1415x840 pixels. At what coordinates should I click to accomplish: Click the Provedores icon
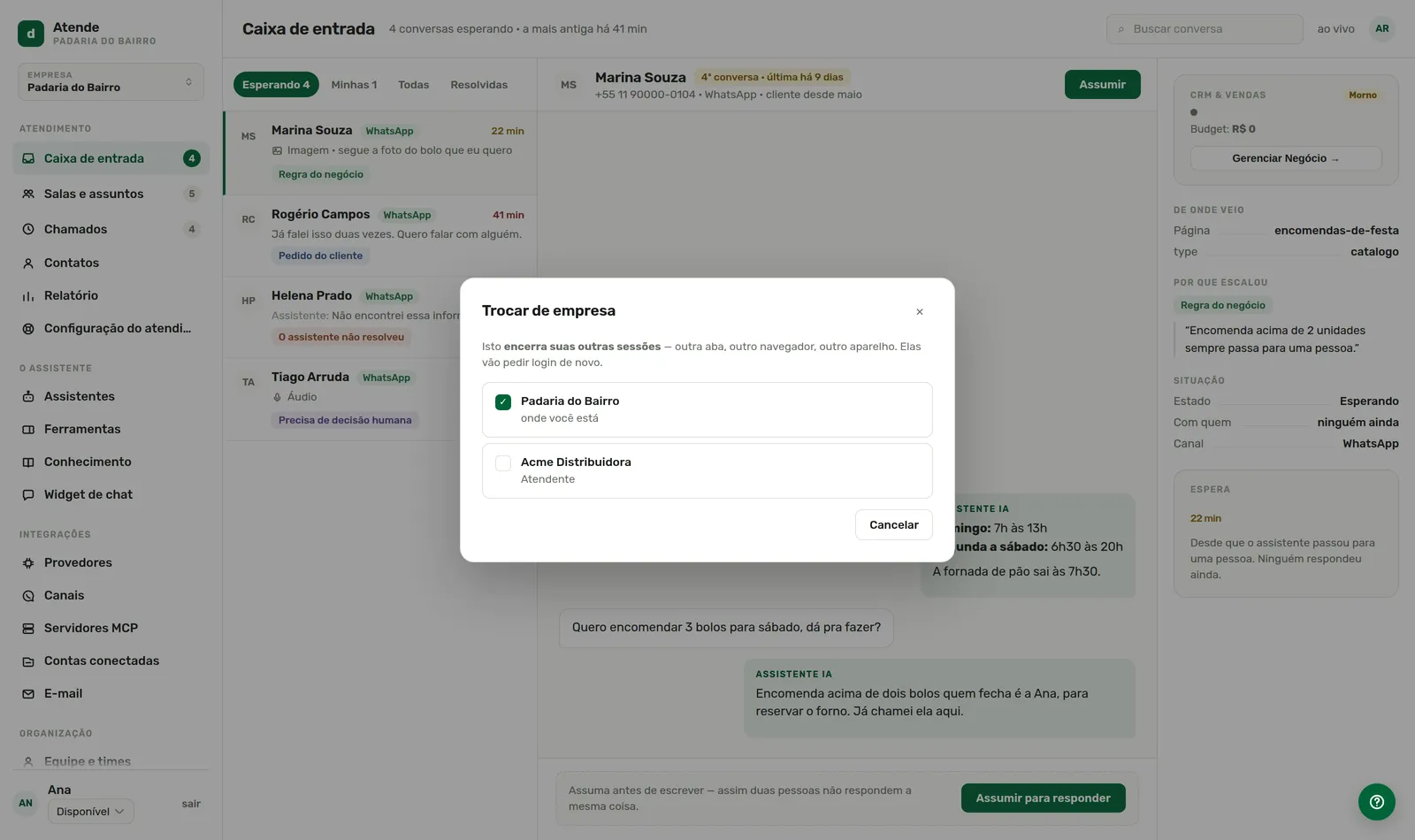(28, 562)
